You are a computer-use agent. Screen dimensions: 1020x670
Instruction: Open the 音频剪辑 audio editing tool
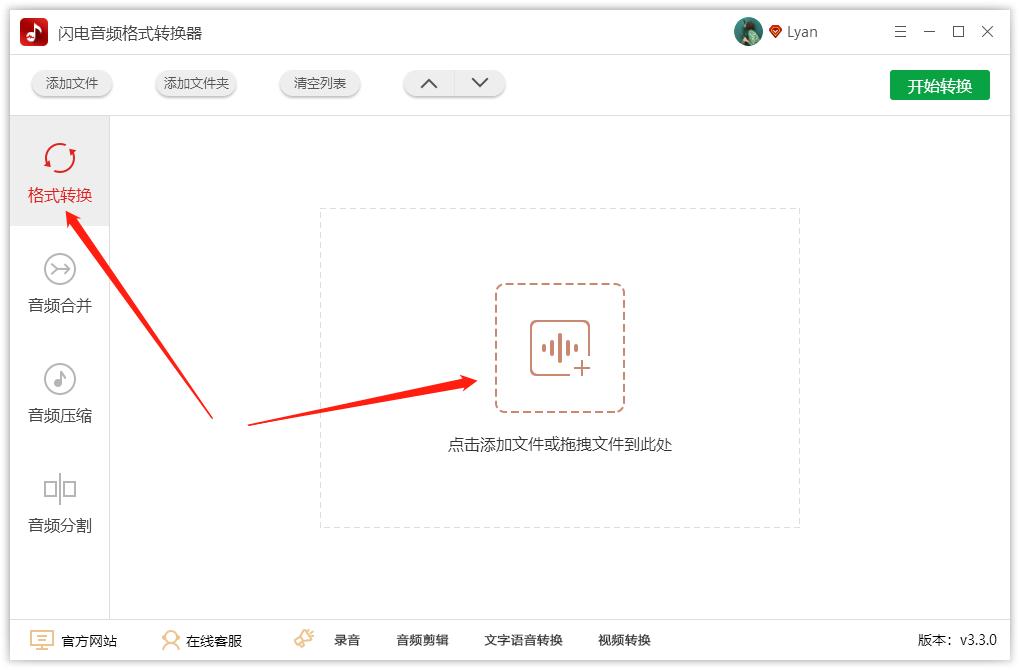click(x=422, y=640)
